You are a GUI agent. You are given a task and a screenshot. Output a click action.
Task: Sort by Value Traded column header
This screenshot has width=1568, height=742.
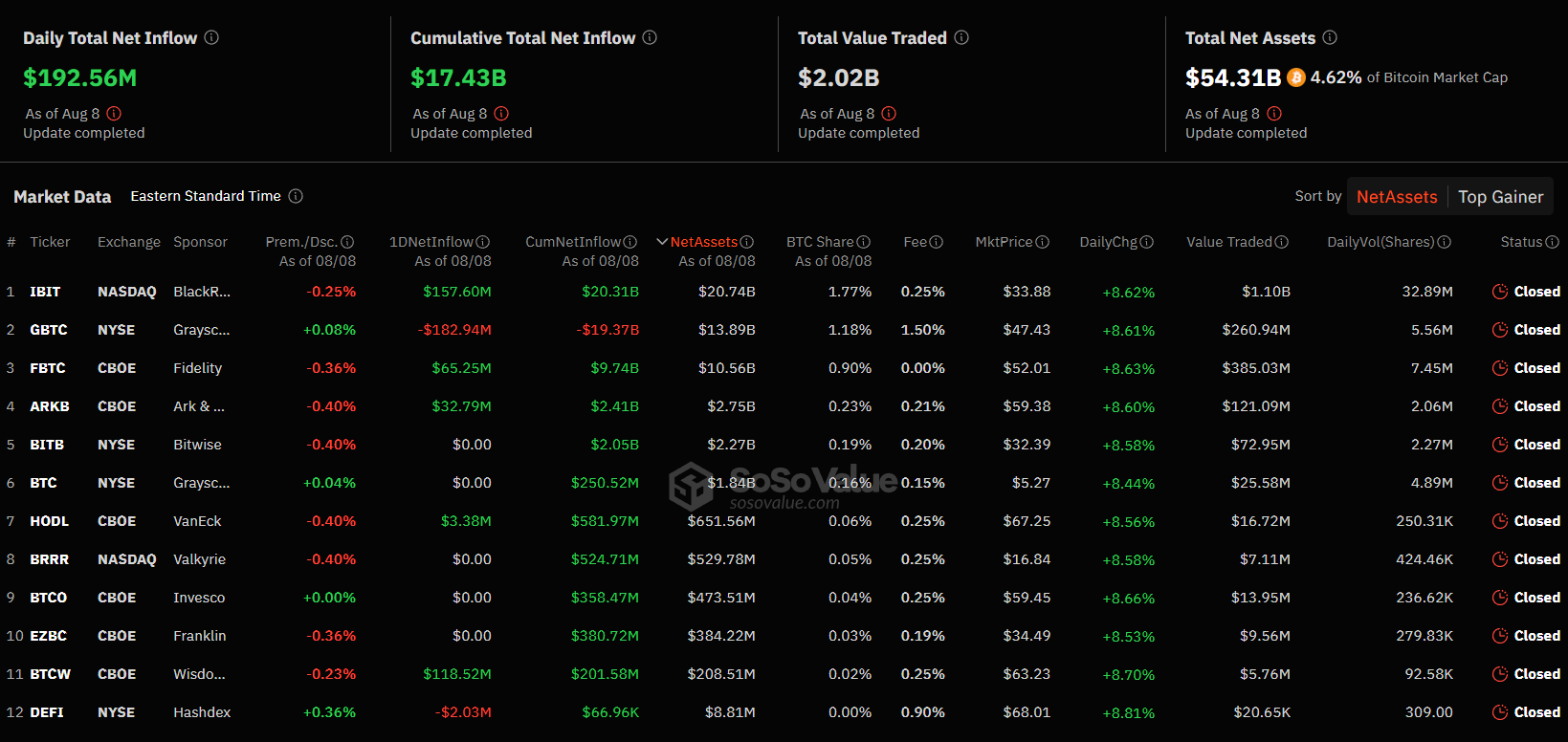click(x=1229, y=242)
